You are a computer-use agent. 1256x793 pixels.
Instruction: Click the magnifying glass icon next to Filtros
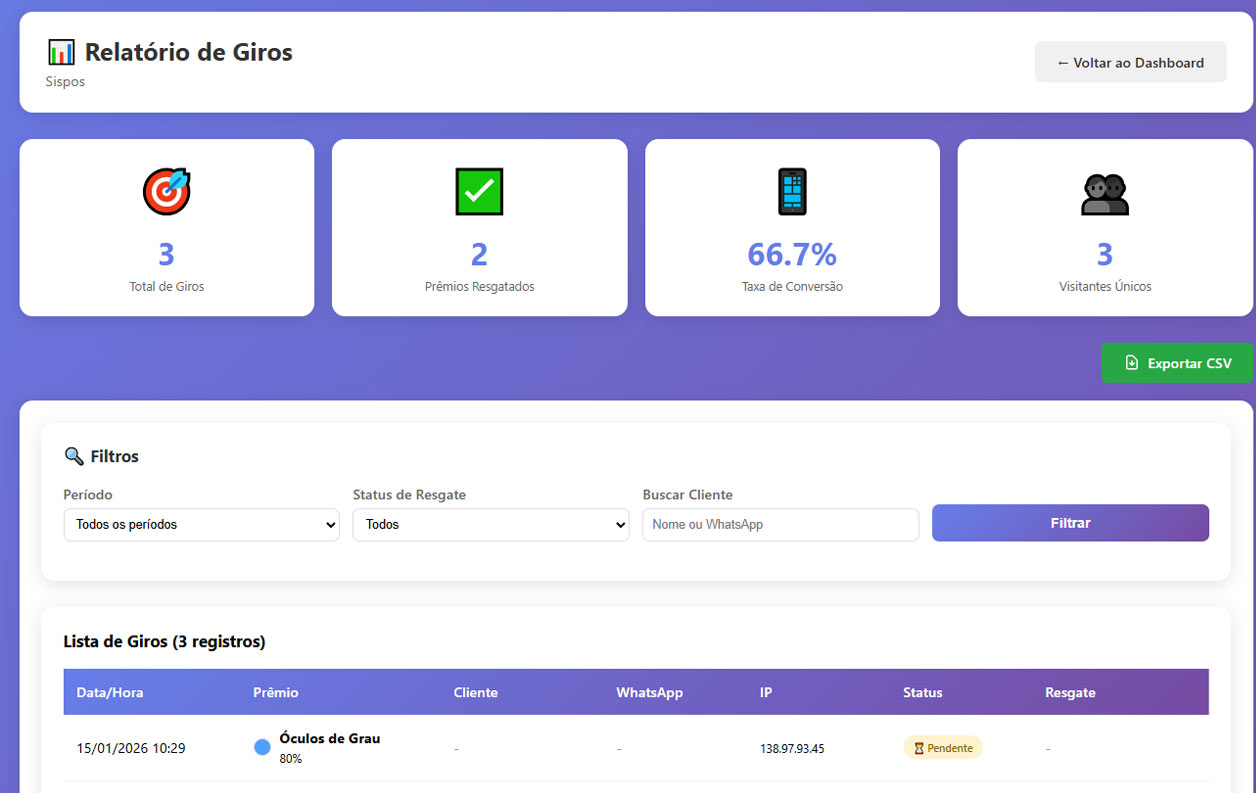point(74,456)
